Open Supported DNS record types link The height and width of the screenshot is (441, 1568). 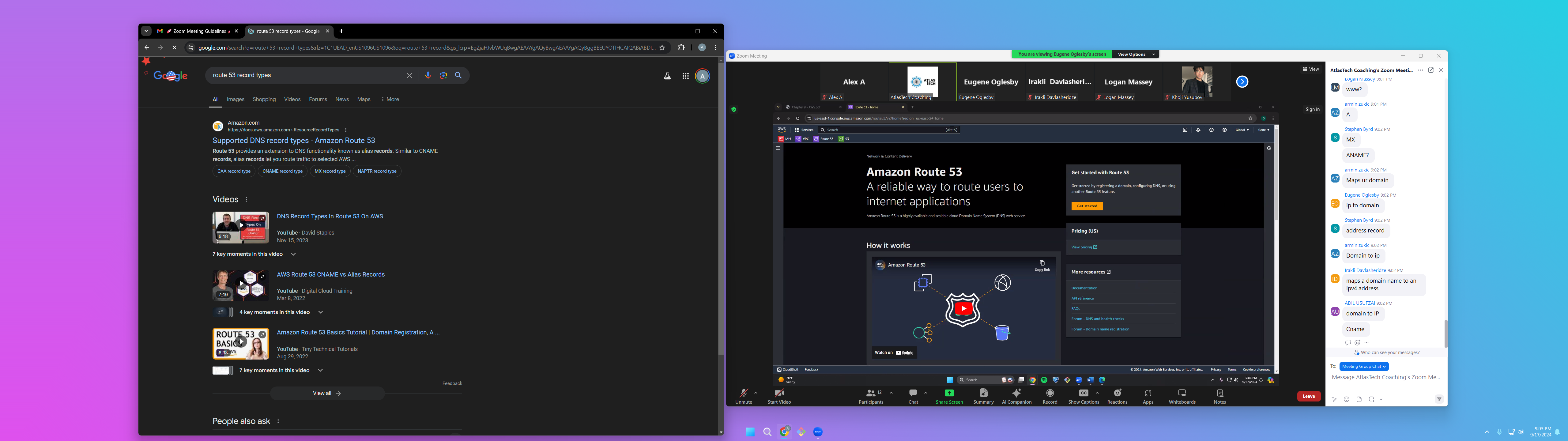point(293,140)
